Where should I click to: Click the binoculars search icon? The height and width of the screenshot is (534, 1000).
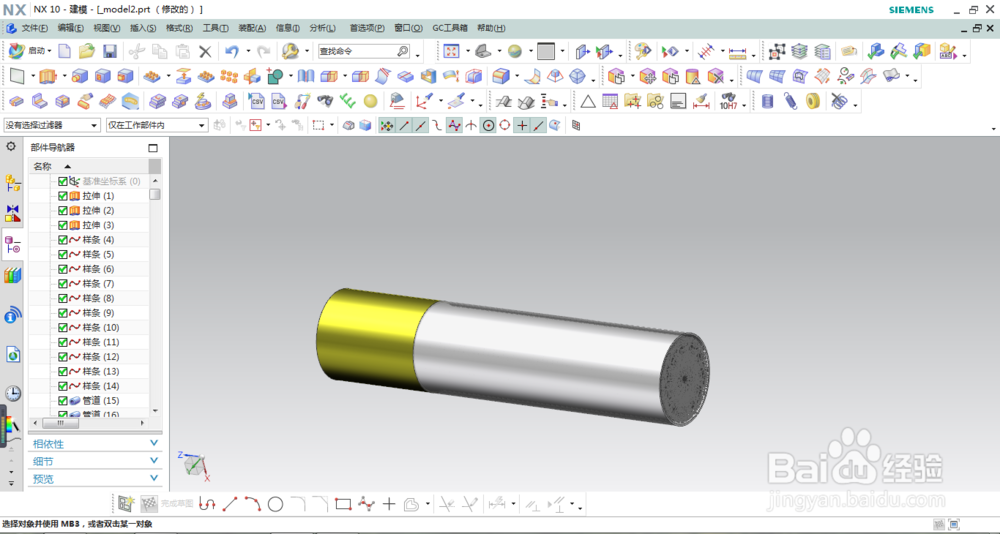[325, 101]
